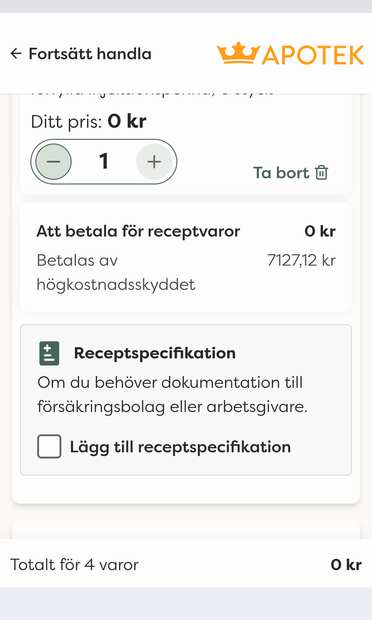The height and width of the screenshot is (620, 372).
Task: Click the Ditt pris: 0 kr text
Action: coord(89,121)
